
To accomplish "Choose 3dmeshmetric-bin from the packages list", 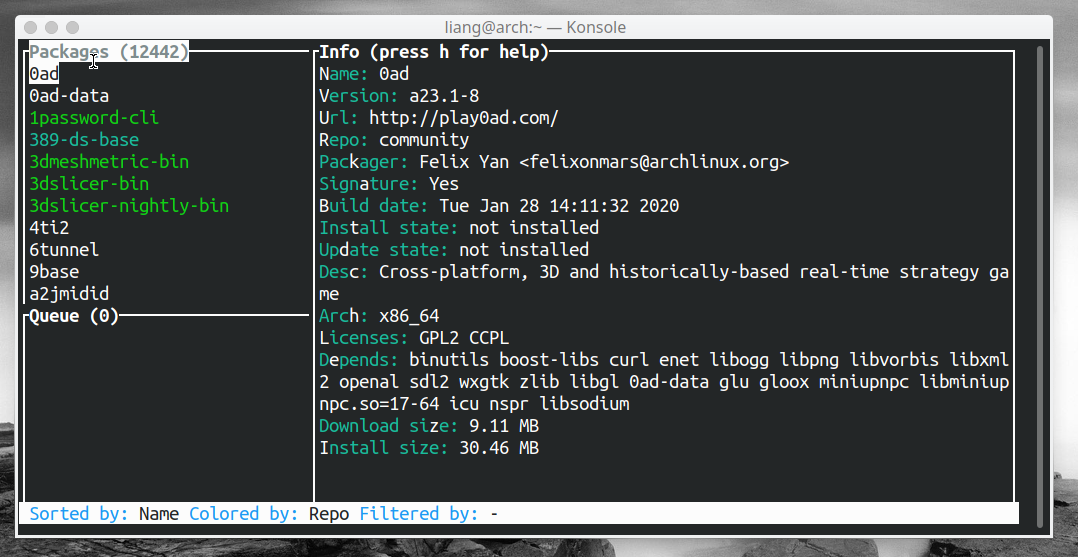I will pyautogui.click(x=109, y=162).
